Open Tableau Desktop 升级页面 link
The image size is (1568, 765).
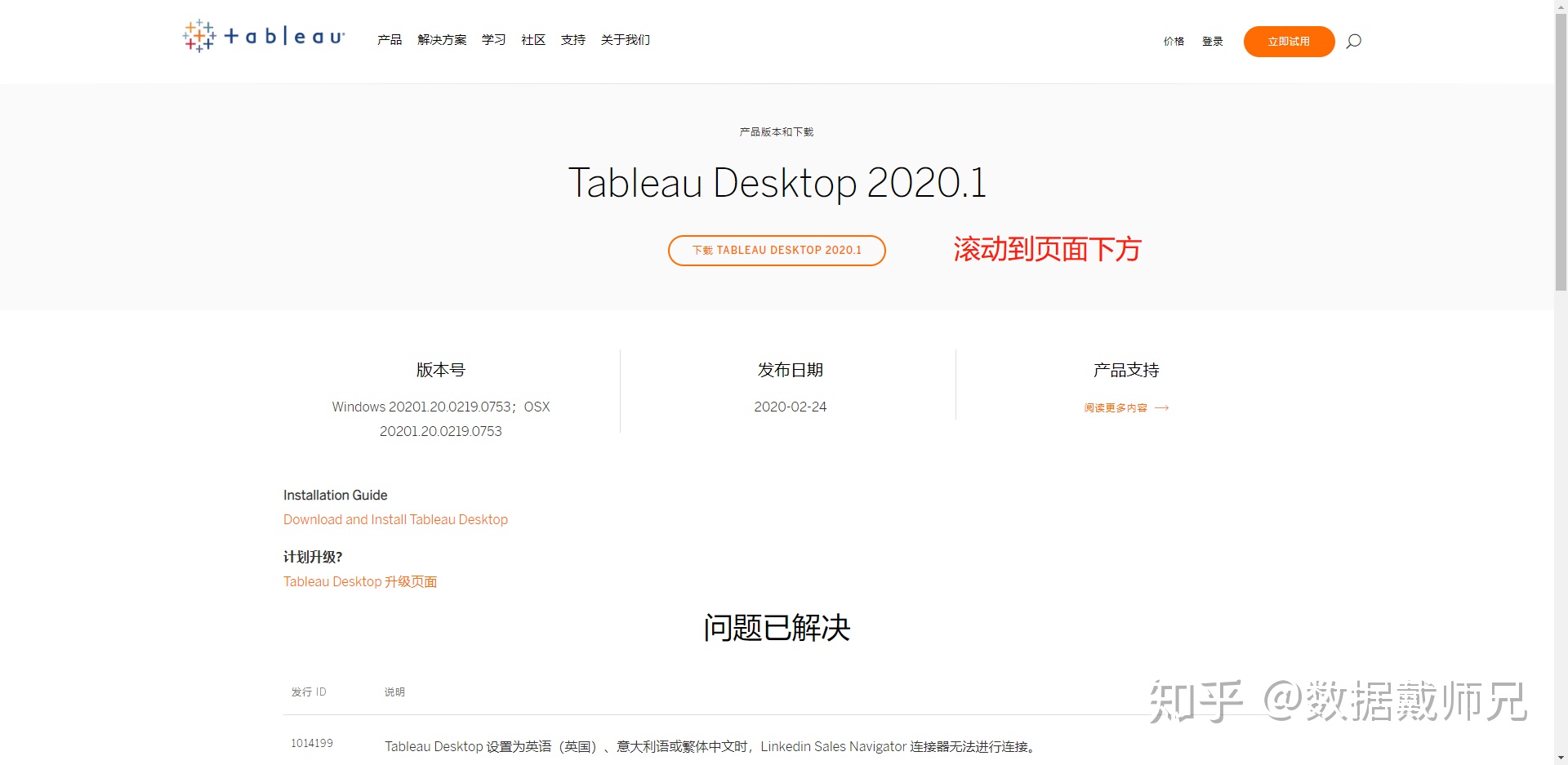click(x=360, y=581)
